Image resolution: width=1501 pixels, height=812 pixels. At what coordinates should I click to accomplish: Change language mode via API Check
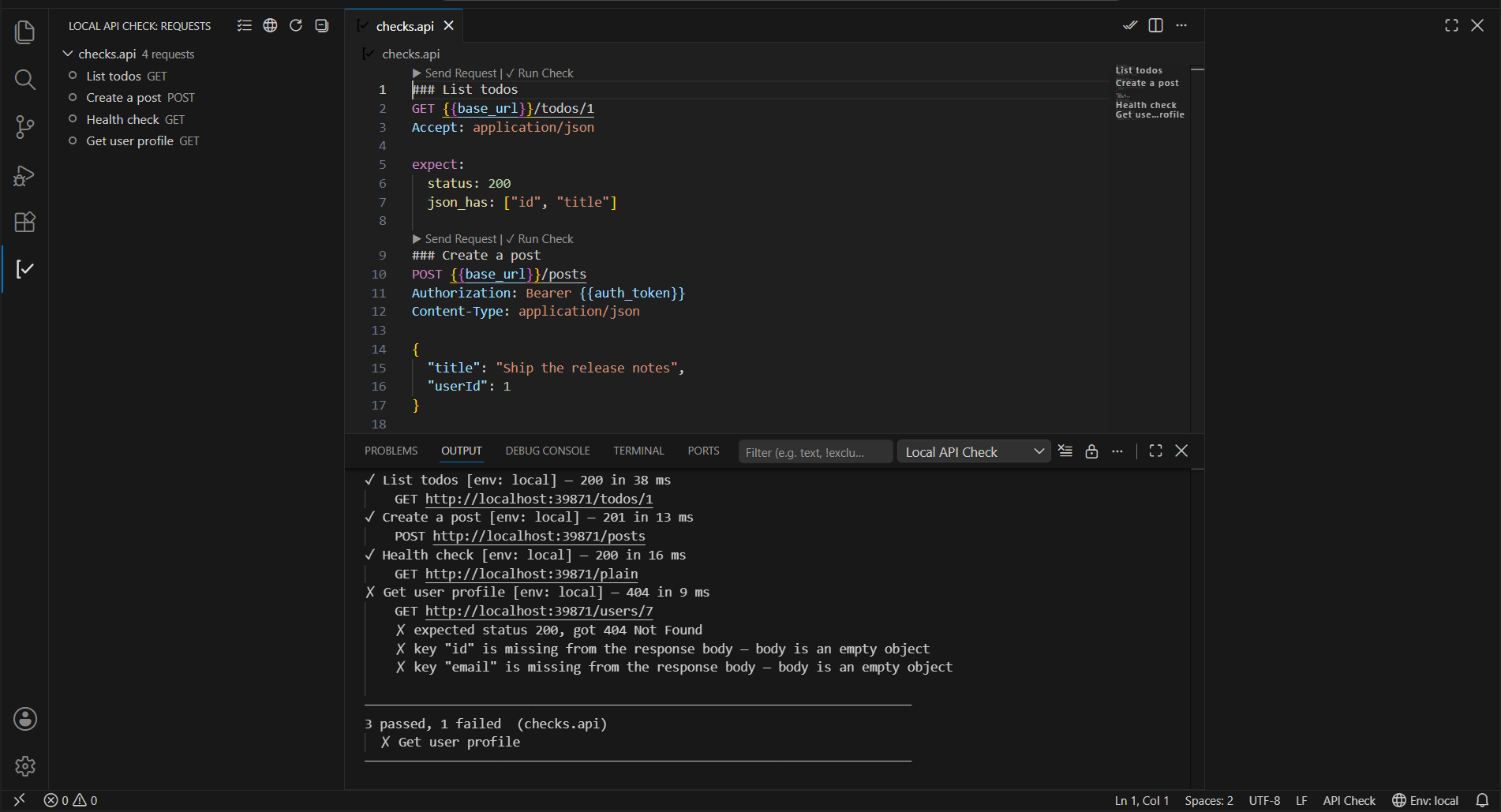(1349, 800)
